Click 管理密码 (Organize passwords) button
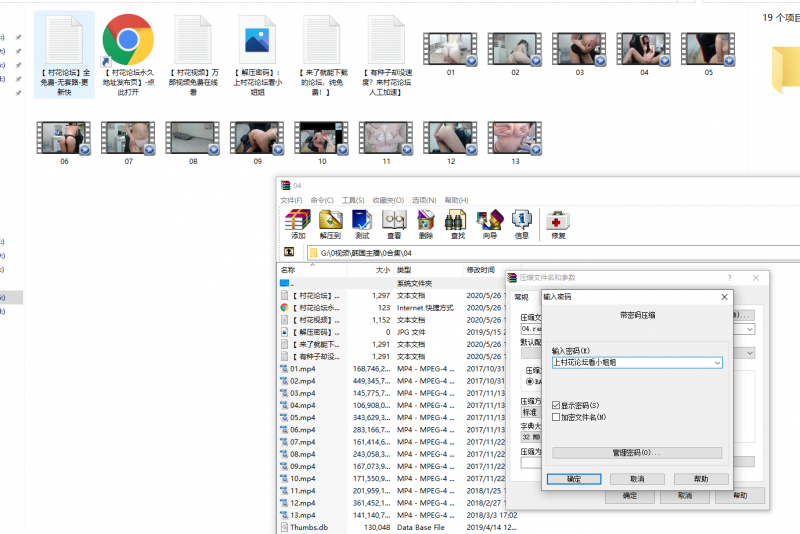800x534 pixels. coord(636,453)
